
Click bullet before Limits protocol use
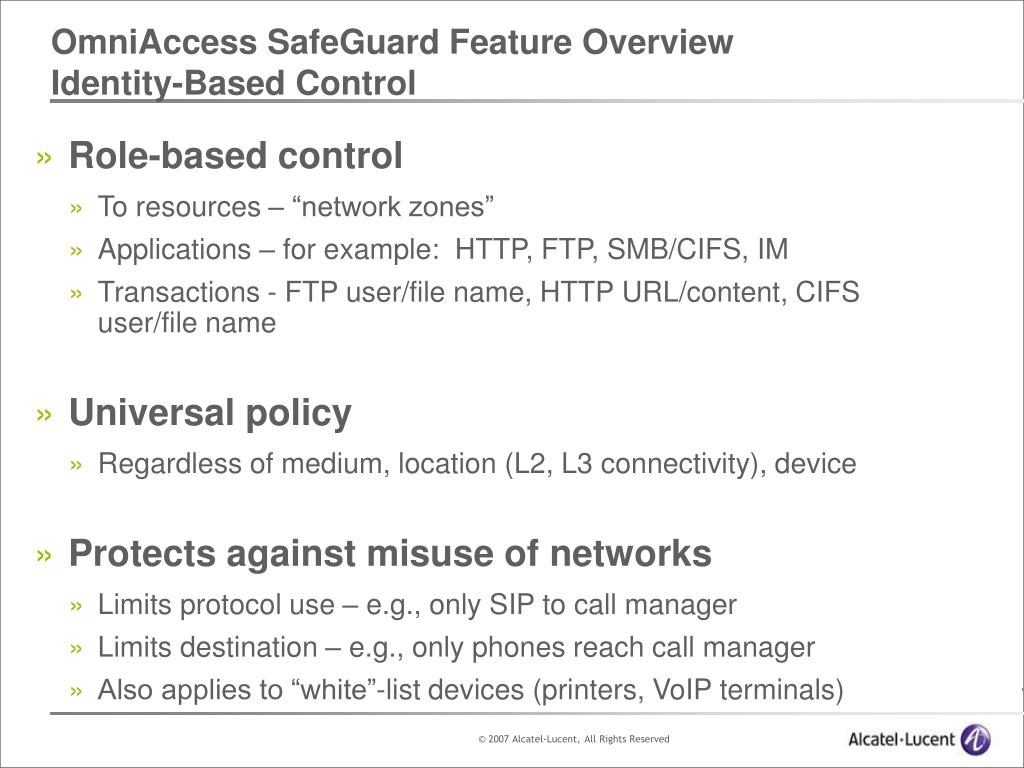[76, 606]
